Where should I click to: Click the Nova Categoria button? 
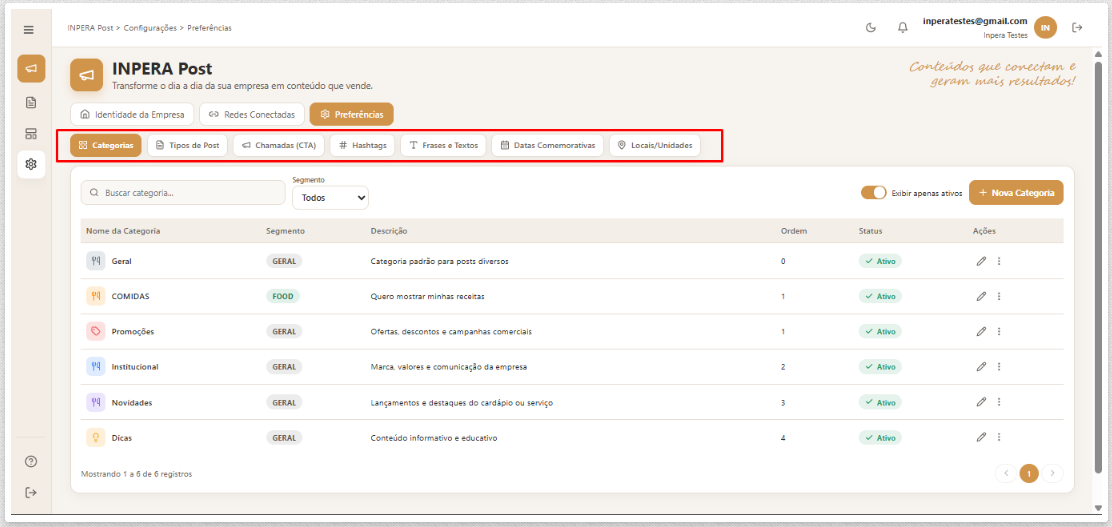coord(1016,192)
